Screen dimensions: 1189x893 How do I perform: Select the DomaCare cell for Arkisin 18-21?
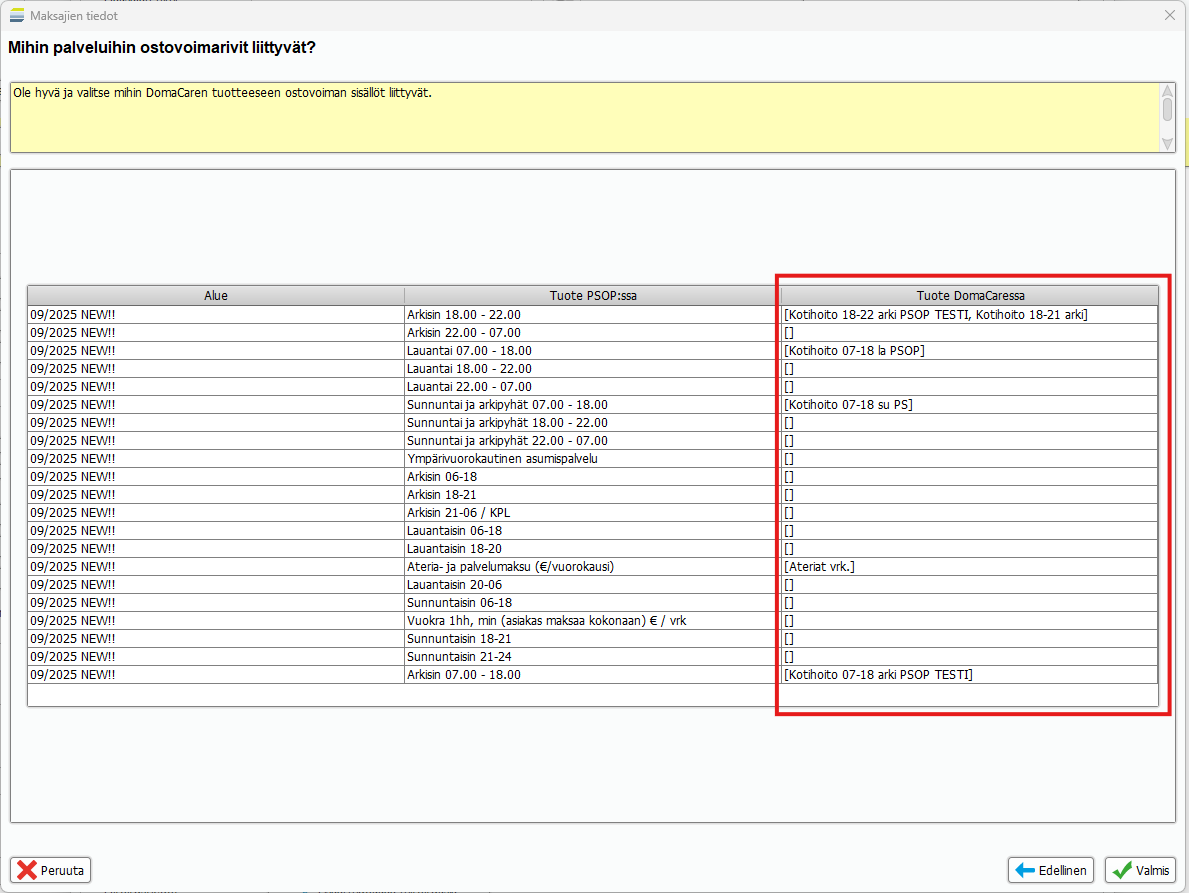click(970, 495)
